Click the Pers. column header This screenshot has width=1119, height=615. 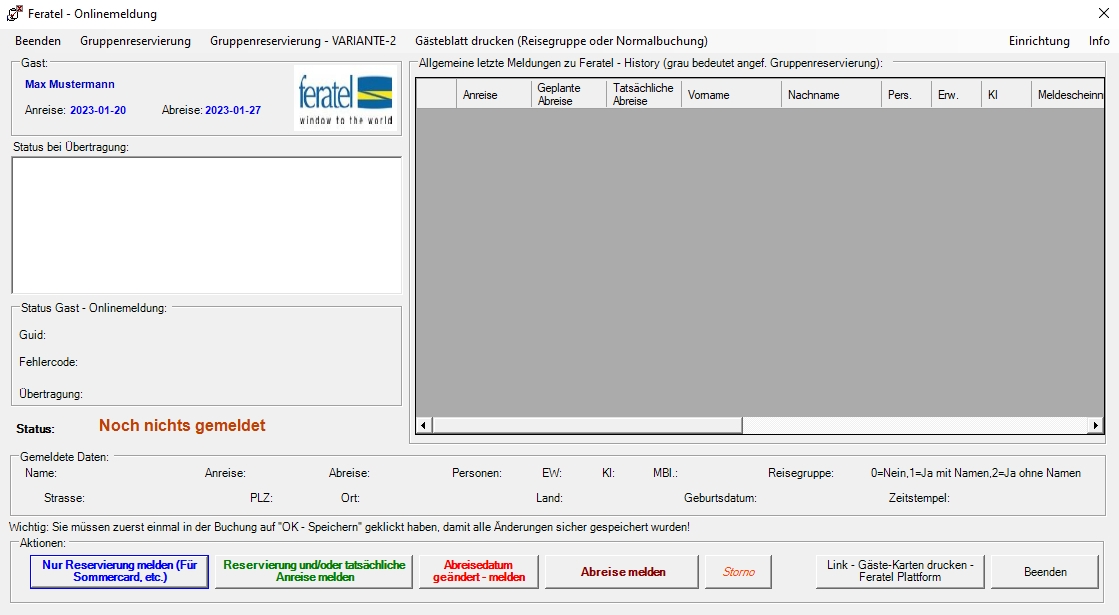(906, 94)
